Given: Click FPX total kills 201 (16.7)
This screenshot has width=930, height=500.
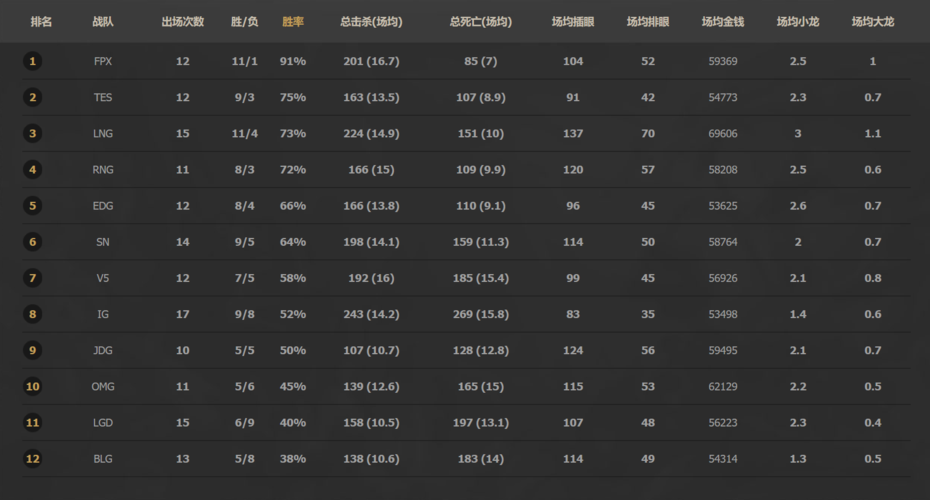Looking at the screenshot, I should pyautogui.click(x=371, y=61).
